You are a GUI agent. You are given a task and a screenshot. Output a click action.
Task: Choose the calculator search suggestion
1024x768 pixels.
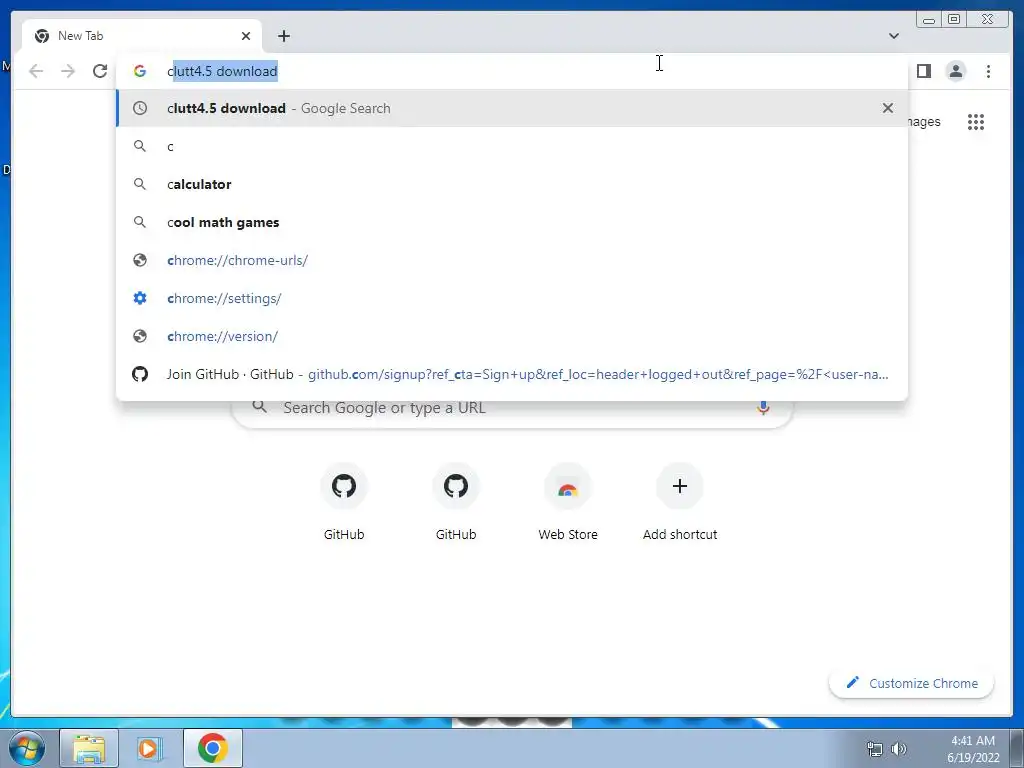[x=511, y=184]
